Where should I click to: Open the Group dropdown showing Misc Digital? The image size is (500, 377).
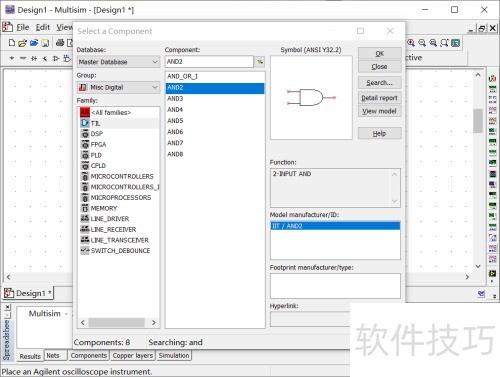(x=118, y=87)
